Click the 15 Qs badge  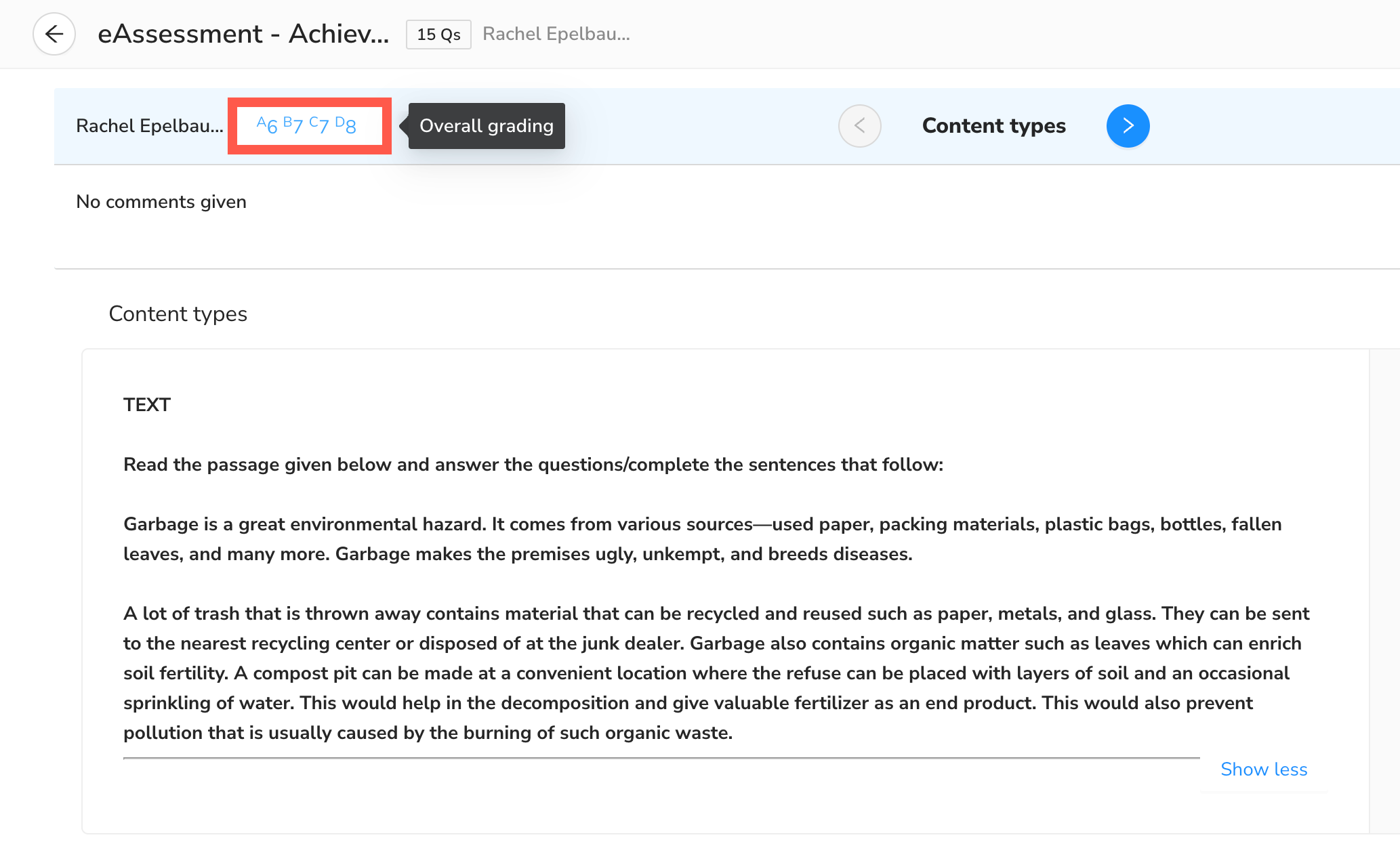(438, 35)
